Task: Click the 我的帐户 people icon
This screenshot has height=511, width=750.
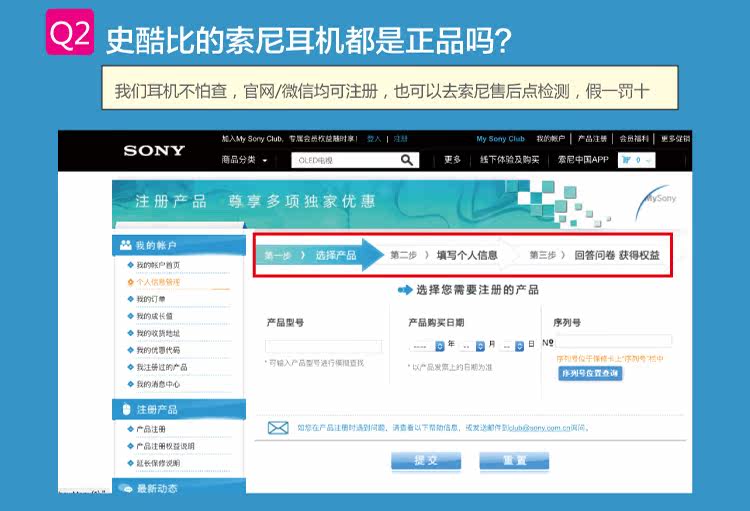Action: click(x=126, y=245)
